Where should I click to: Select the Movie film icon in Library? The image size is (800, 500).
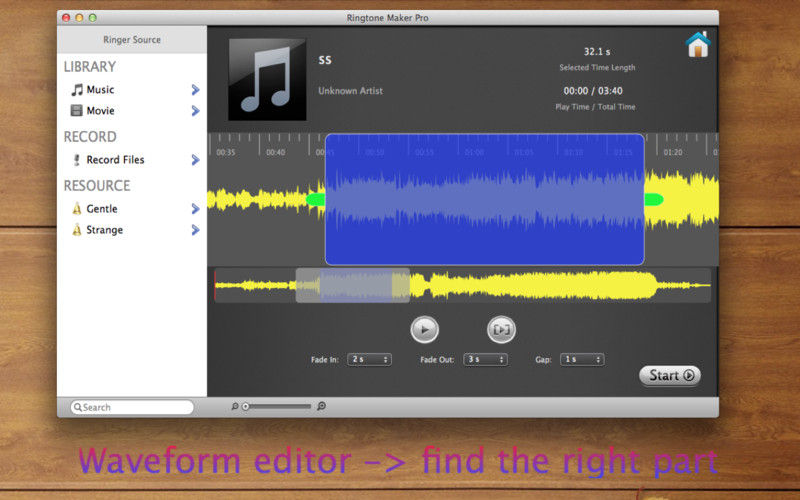coord(77,110)
